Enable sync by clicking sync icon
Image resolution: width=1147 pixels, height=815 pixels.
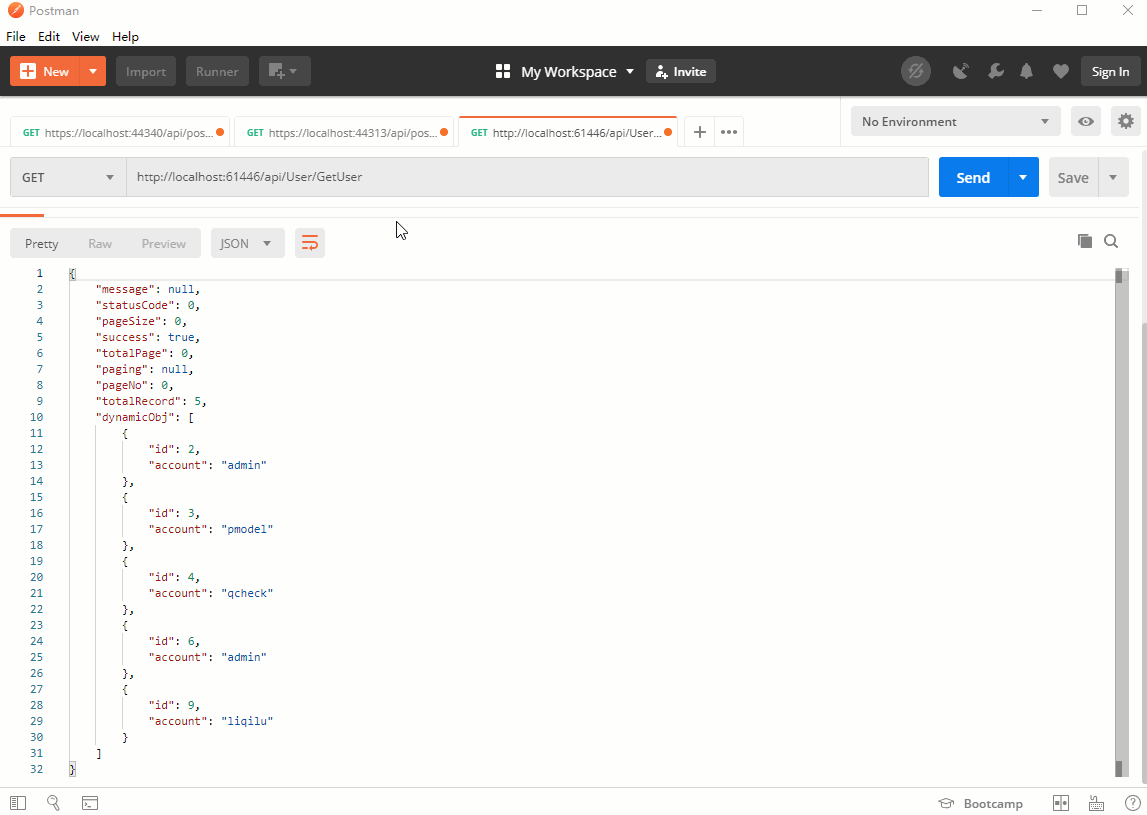[916, 71]
